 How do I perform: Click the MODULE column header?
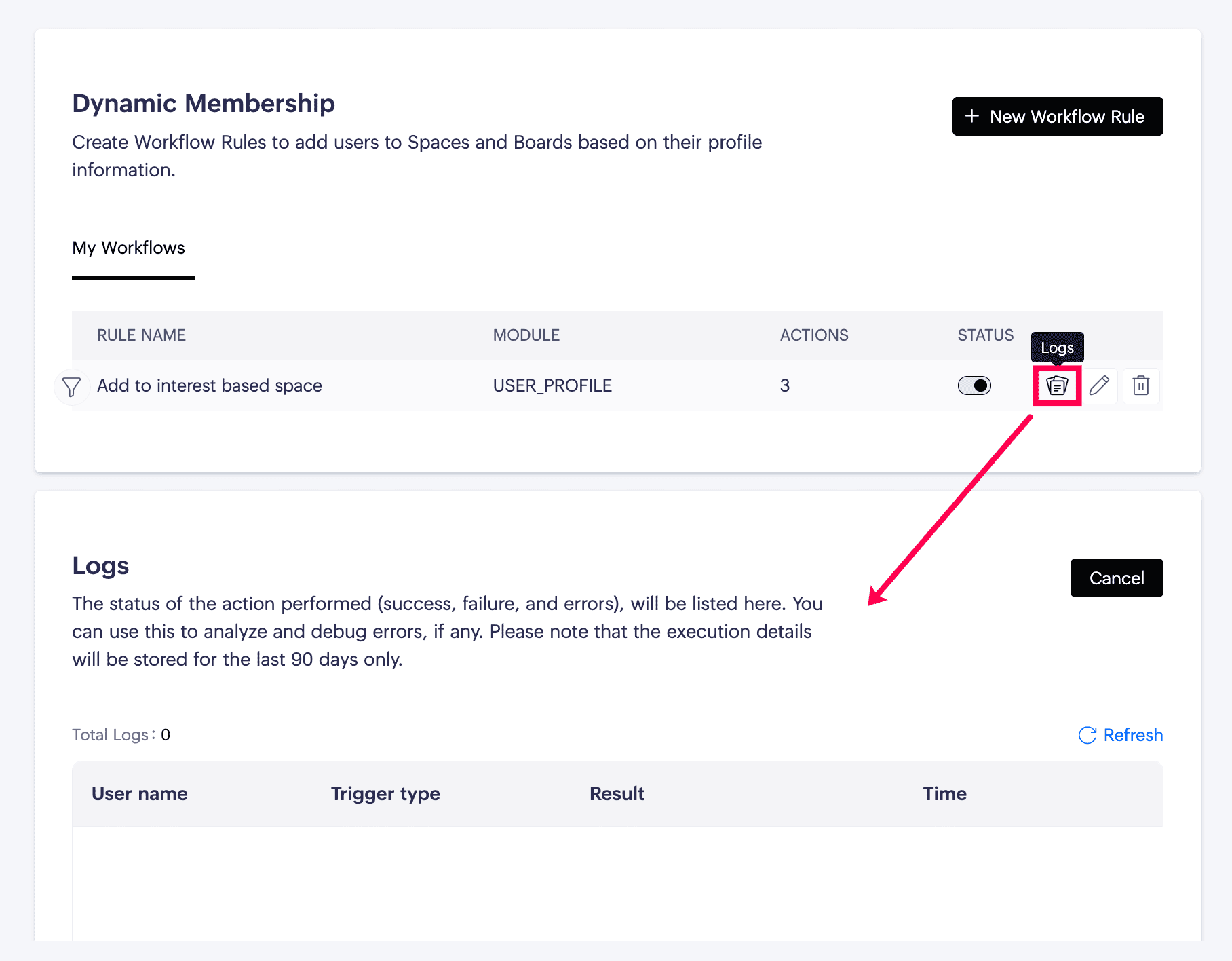click(x=526, y=335)
